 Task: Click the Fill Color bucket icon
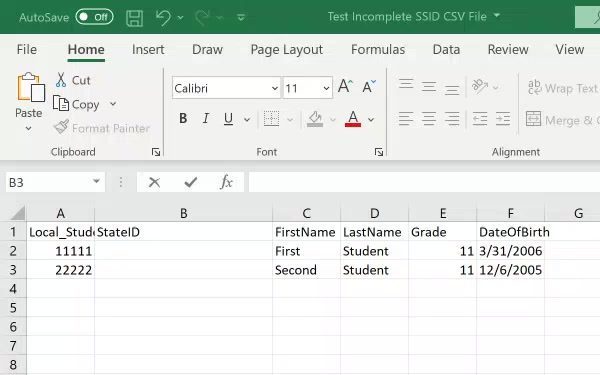click(x=315, y=119)
